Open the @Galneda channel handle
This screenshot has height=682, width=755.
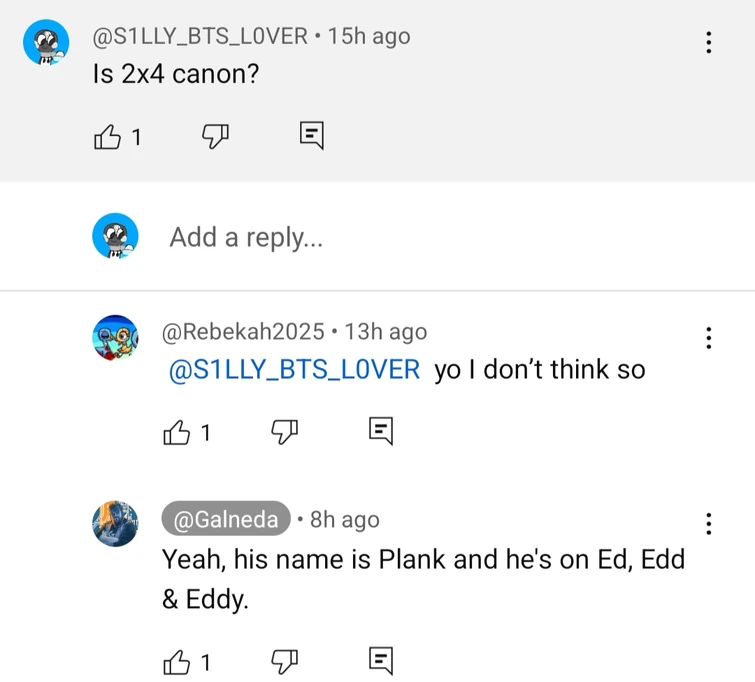[226, 520]
